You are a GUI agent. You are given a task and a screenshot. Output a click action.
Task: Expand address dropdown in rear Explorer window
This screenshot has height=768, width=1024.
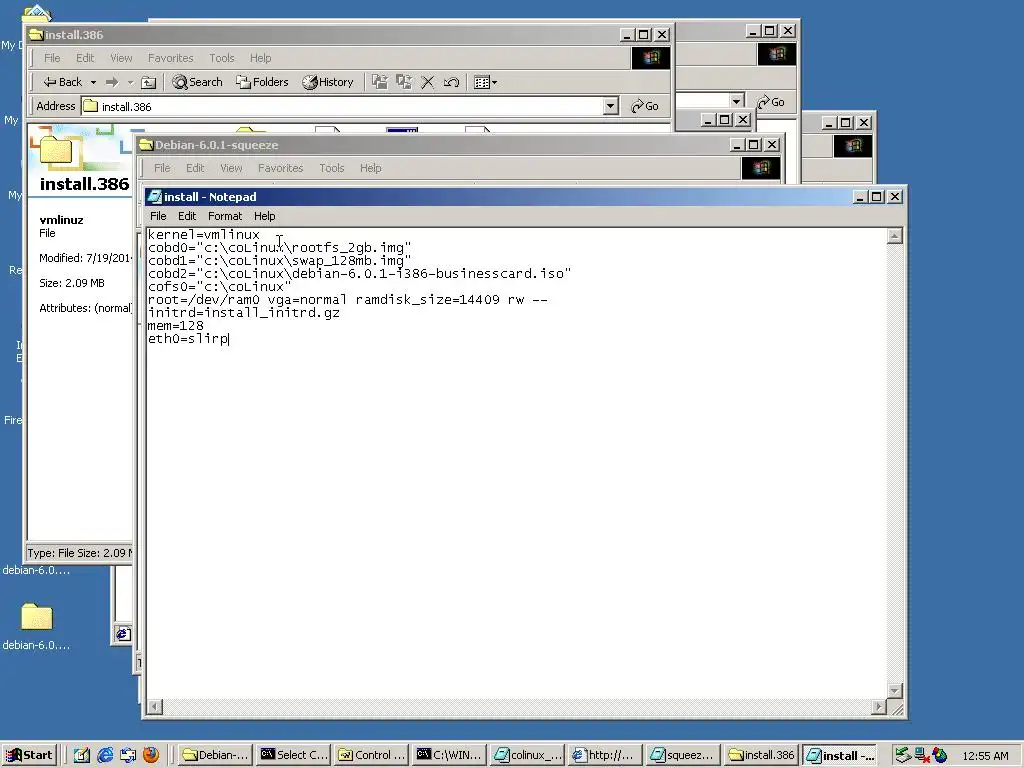click(737, 101)
